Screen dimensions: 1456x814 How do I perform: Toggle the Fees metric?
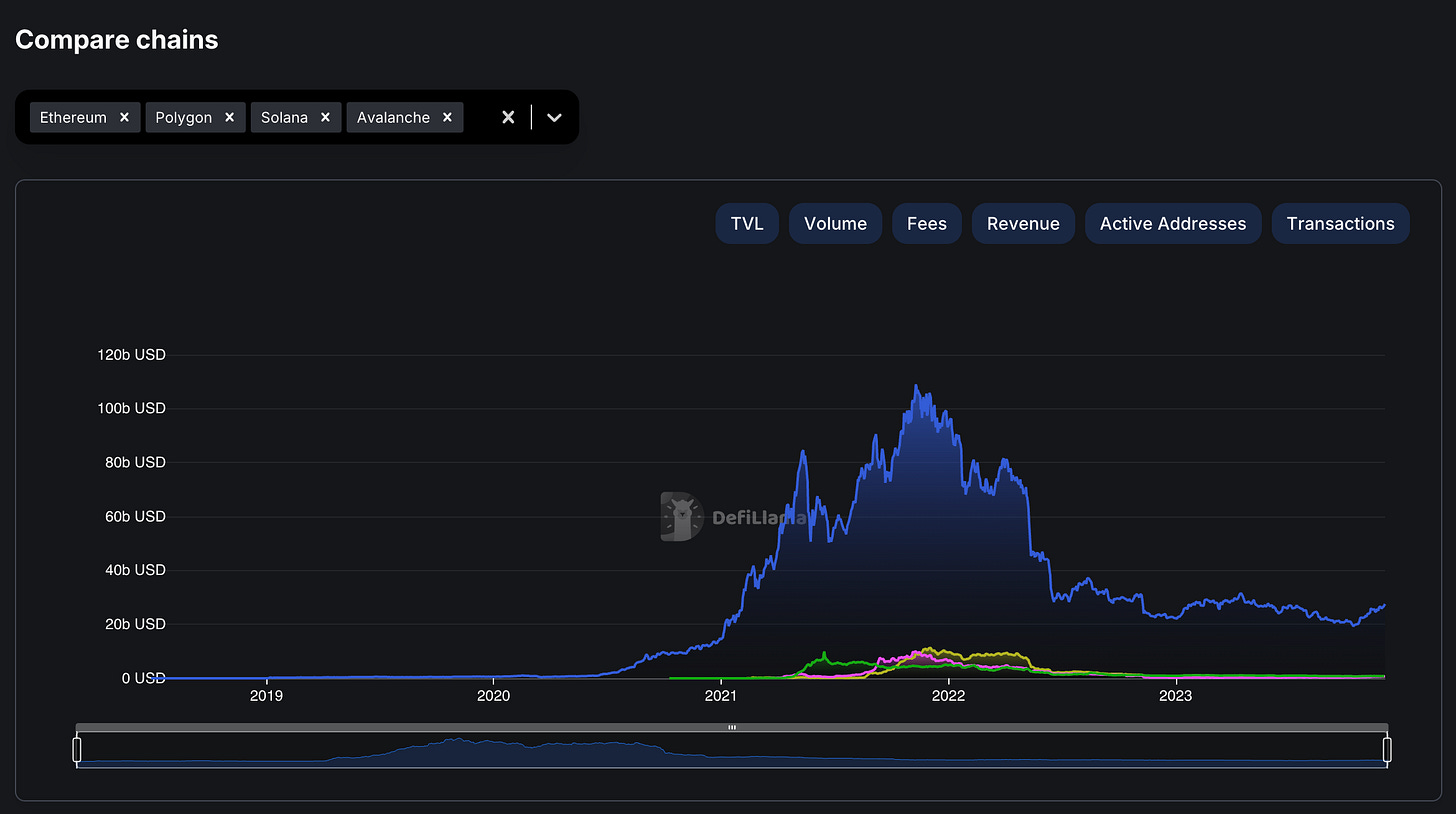[x=926, y=223]
